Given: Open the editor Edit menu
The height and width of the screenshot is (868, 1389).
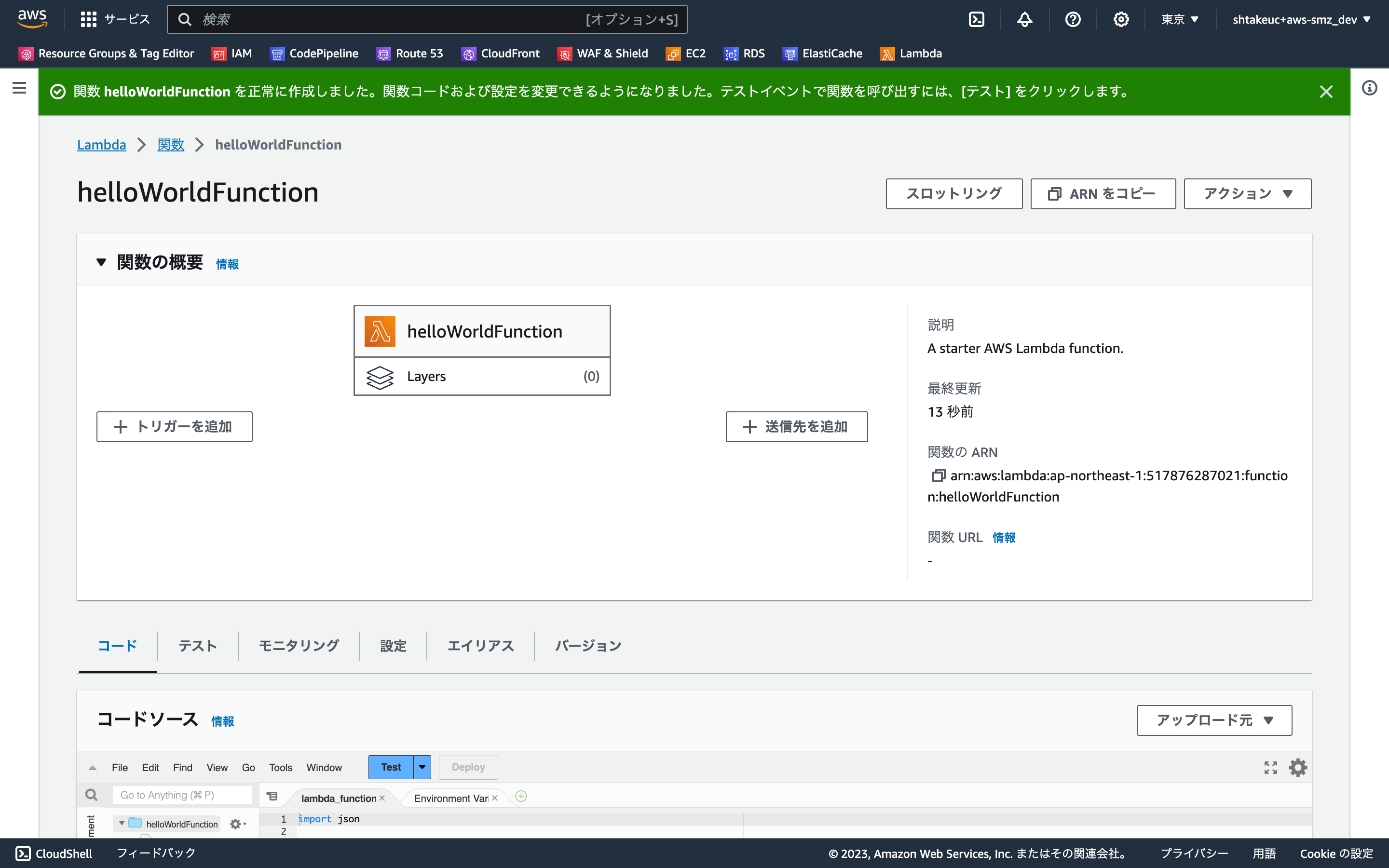Looking at the screenshot, I should (150, 768).
